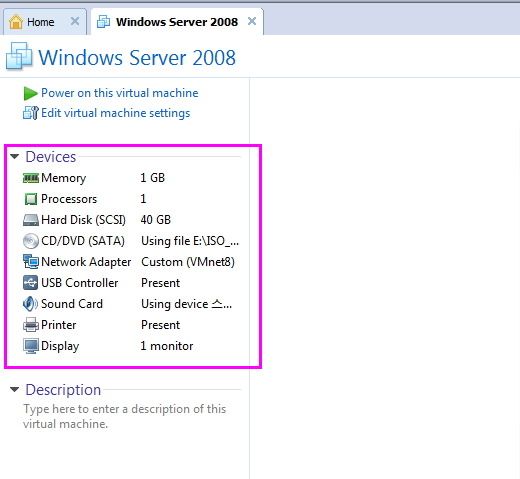The width and height of the screenshot is (520, 479).
Task: Select the Processors device label
Action: 69,199
